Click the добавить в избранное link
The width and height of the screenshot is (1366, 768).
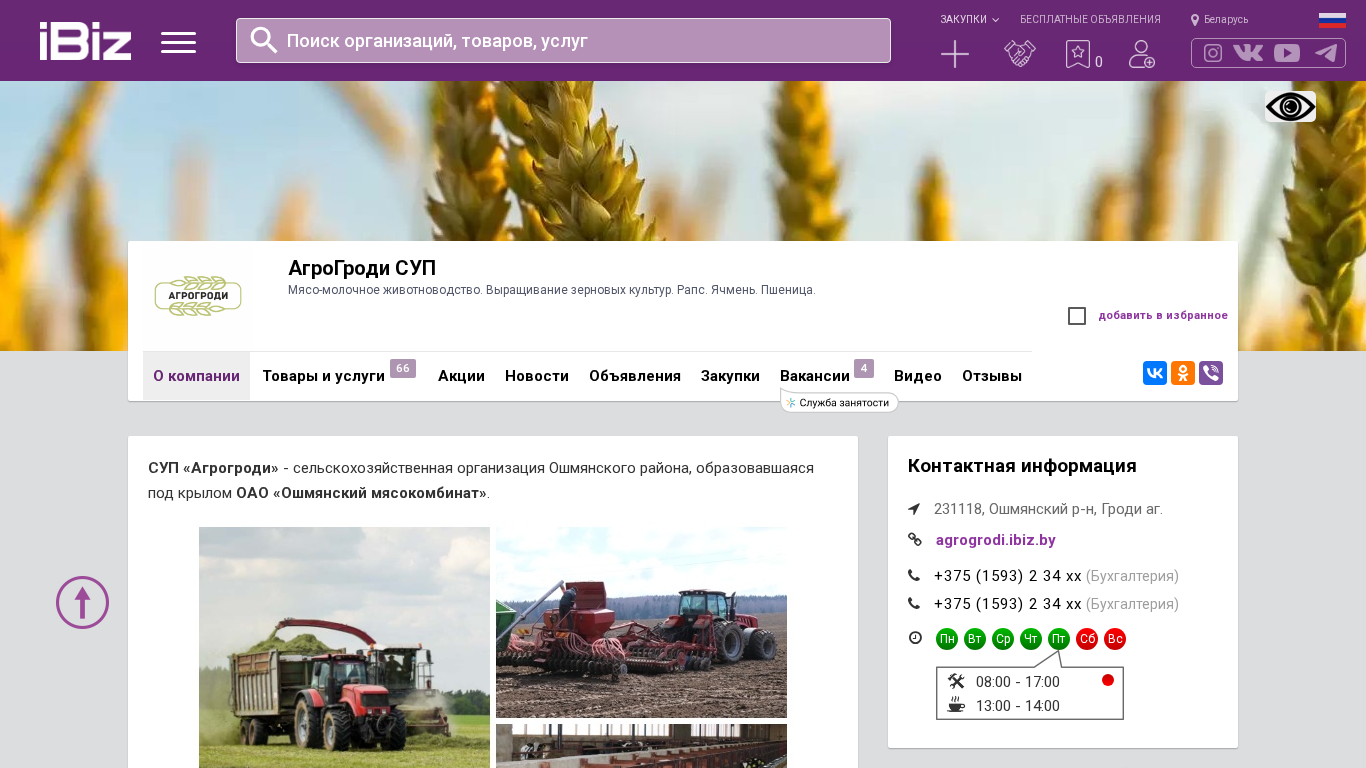(x=1163, y=316)
